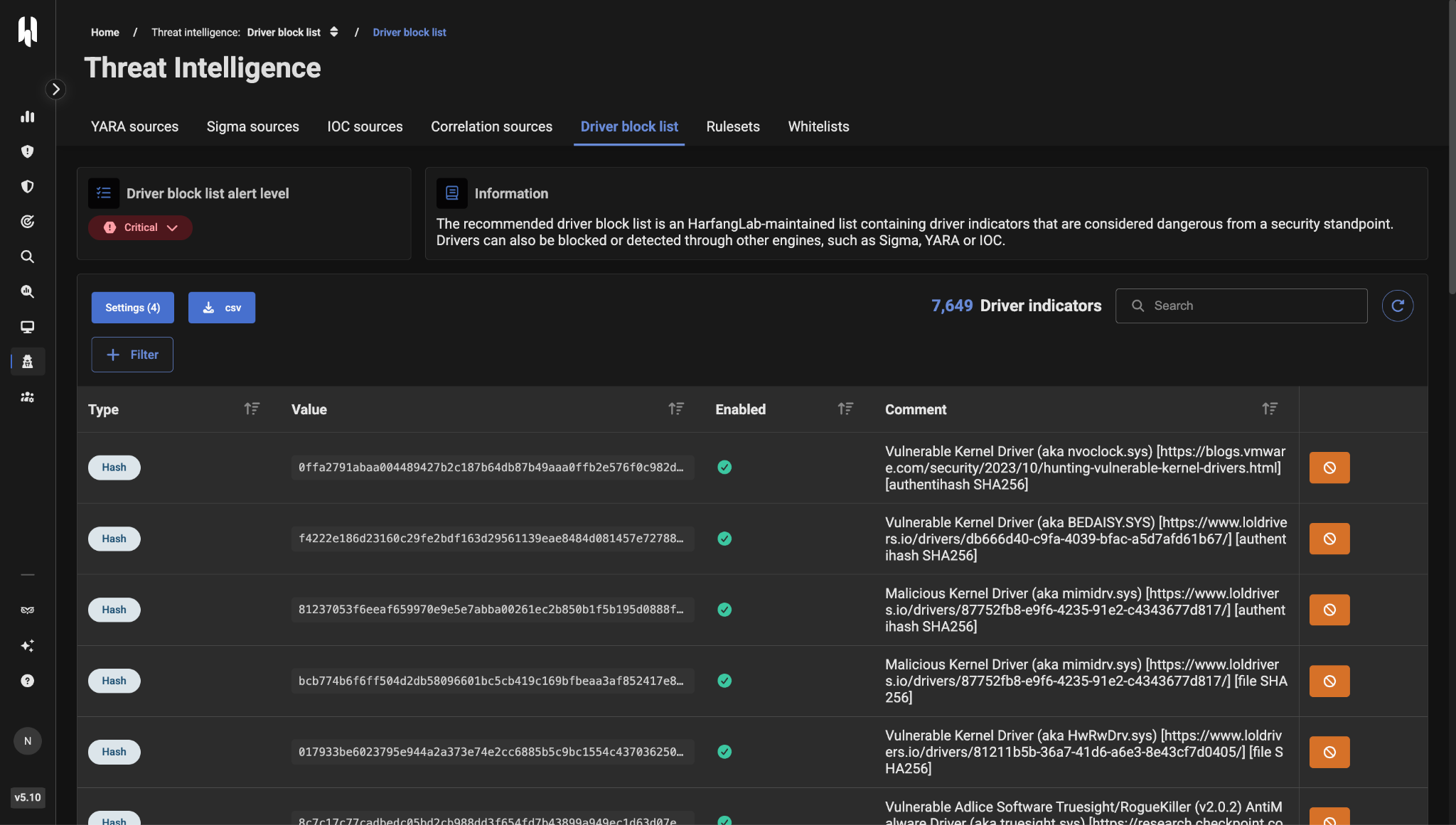Disable mimidrv.sys file SHA256 indicator
This screenshot has width=1456, height=825.
[1329, 681]
